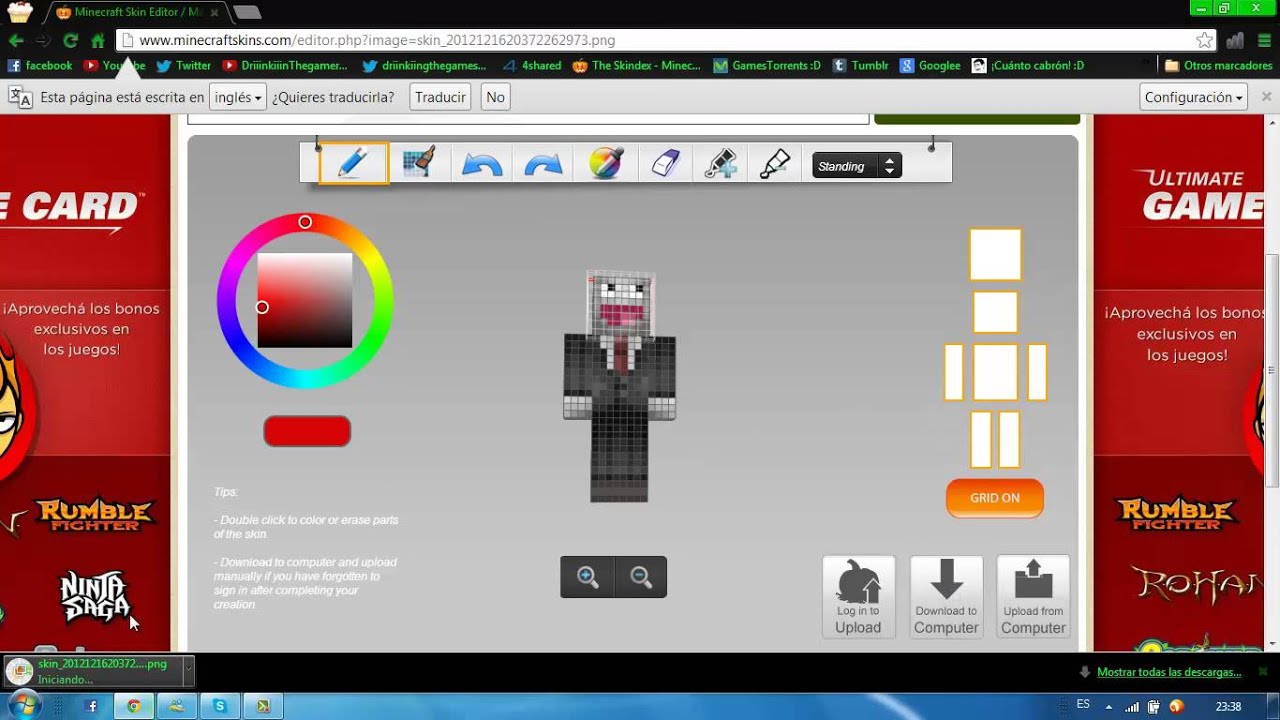Viewport: 1280px width, 720px height.
Task: Open the color wheel tool
Action: (606, 163)
